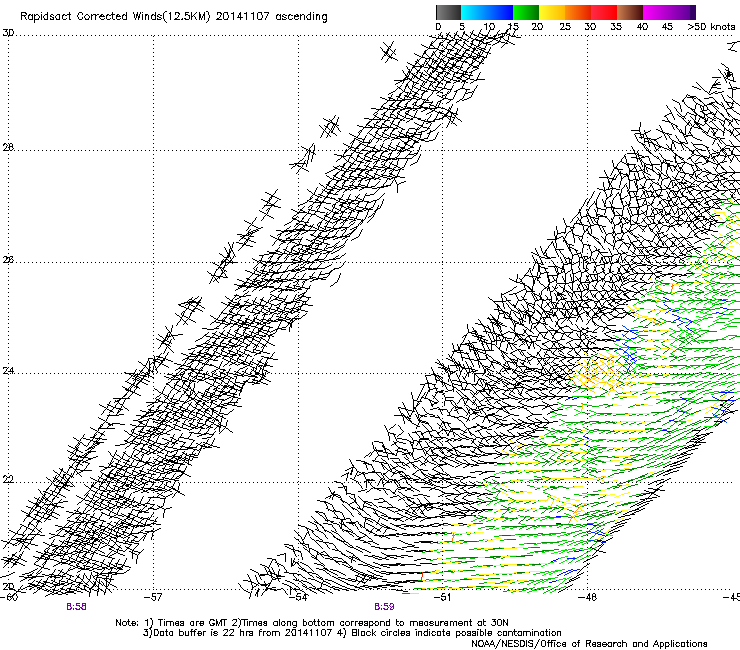740x650 pixels.
Task: Click the latitude label '30' on left axis
Action: click(8, 33)
